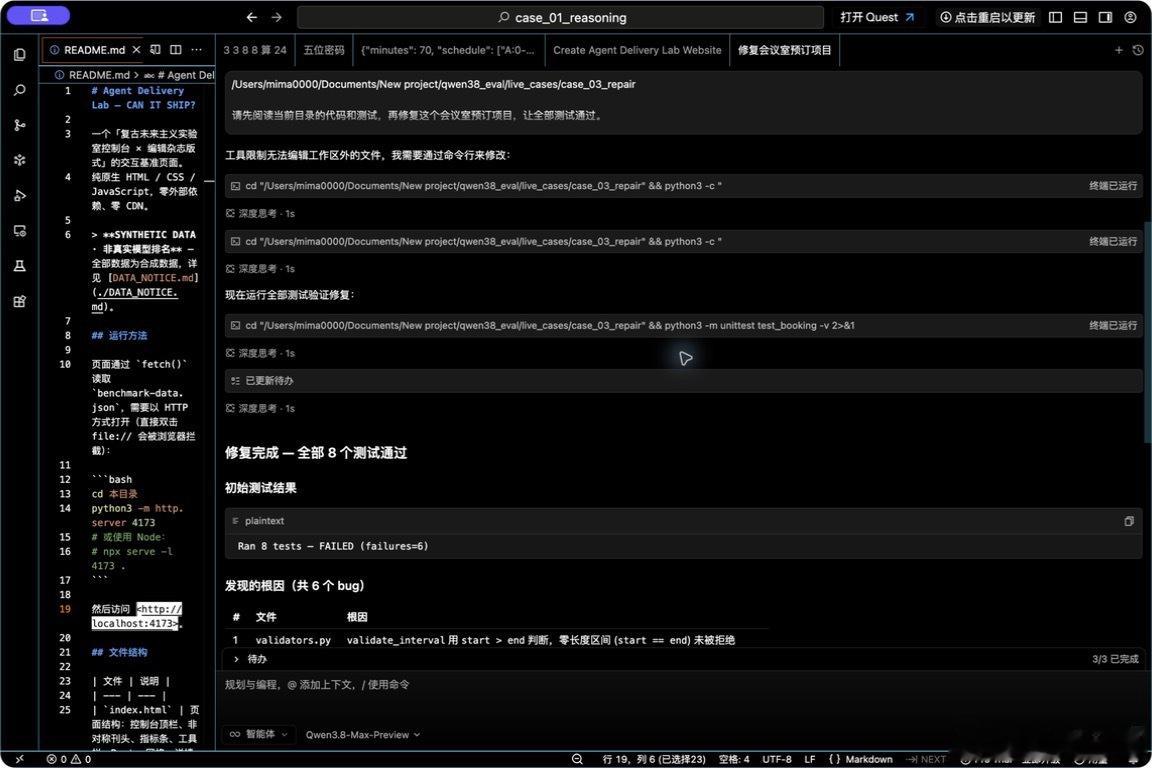The image size is (1152, 768).
Task: Toggle the secondary sidebar layout icon
Action: click(x=1105, y=17)
